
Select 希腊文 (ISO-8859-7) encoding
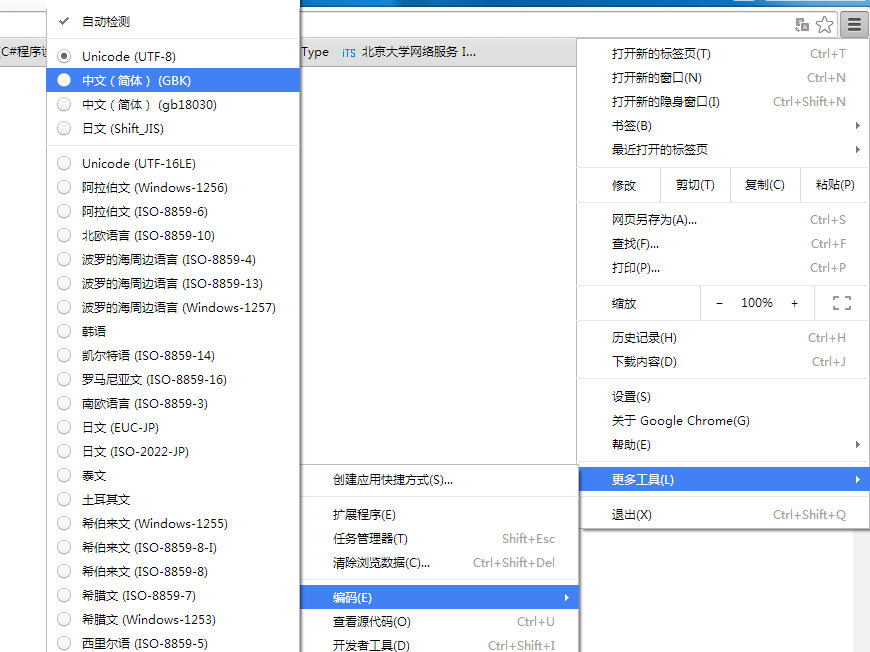(x=173, y=595)
